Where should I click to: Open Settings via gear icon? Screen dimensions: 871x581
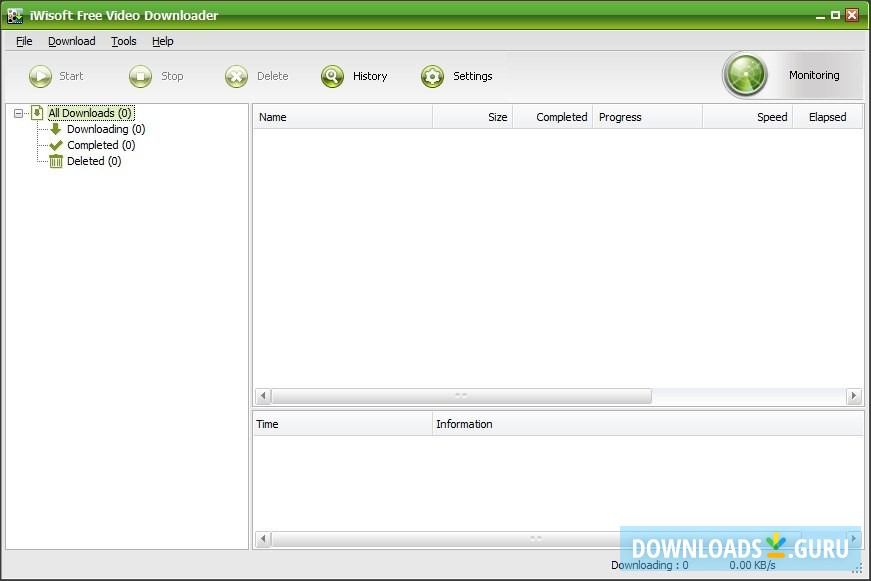tap(432, 76)
